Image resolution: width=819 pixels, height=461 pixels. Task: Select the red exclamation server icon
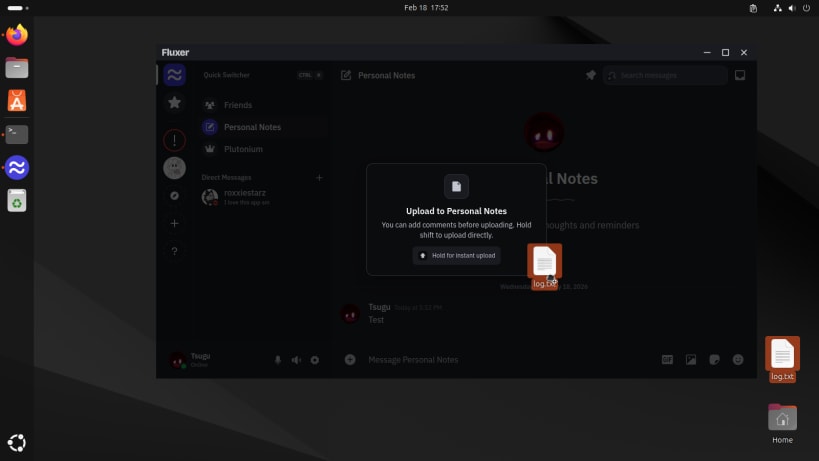click(x=174, y=140)
